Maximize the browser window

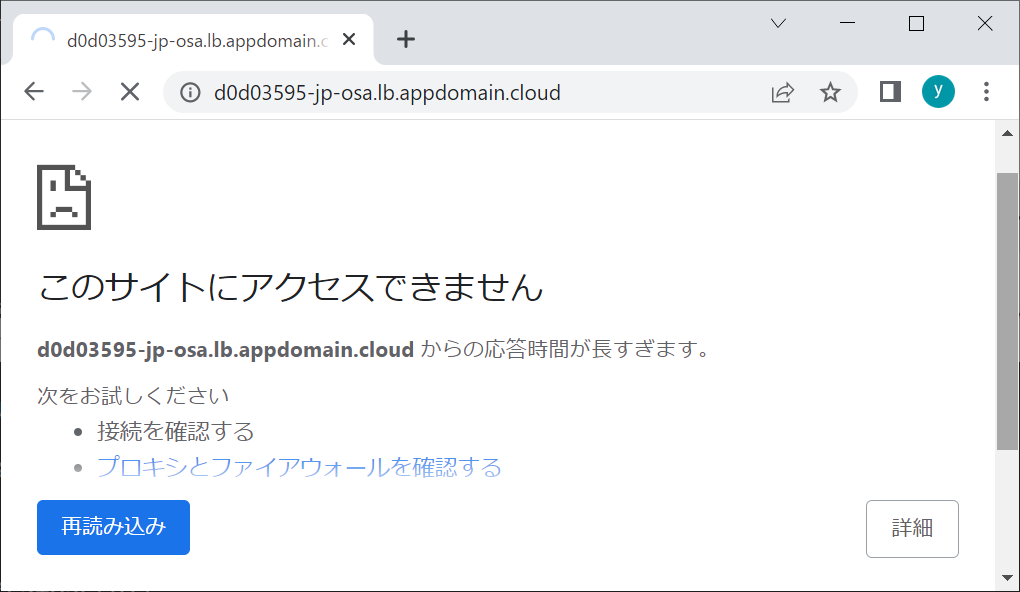click(x=916, y=23)
